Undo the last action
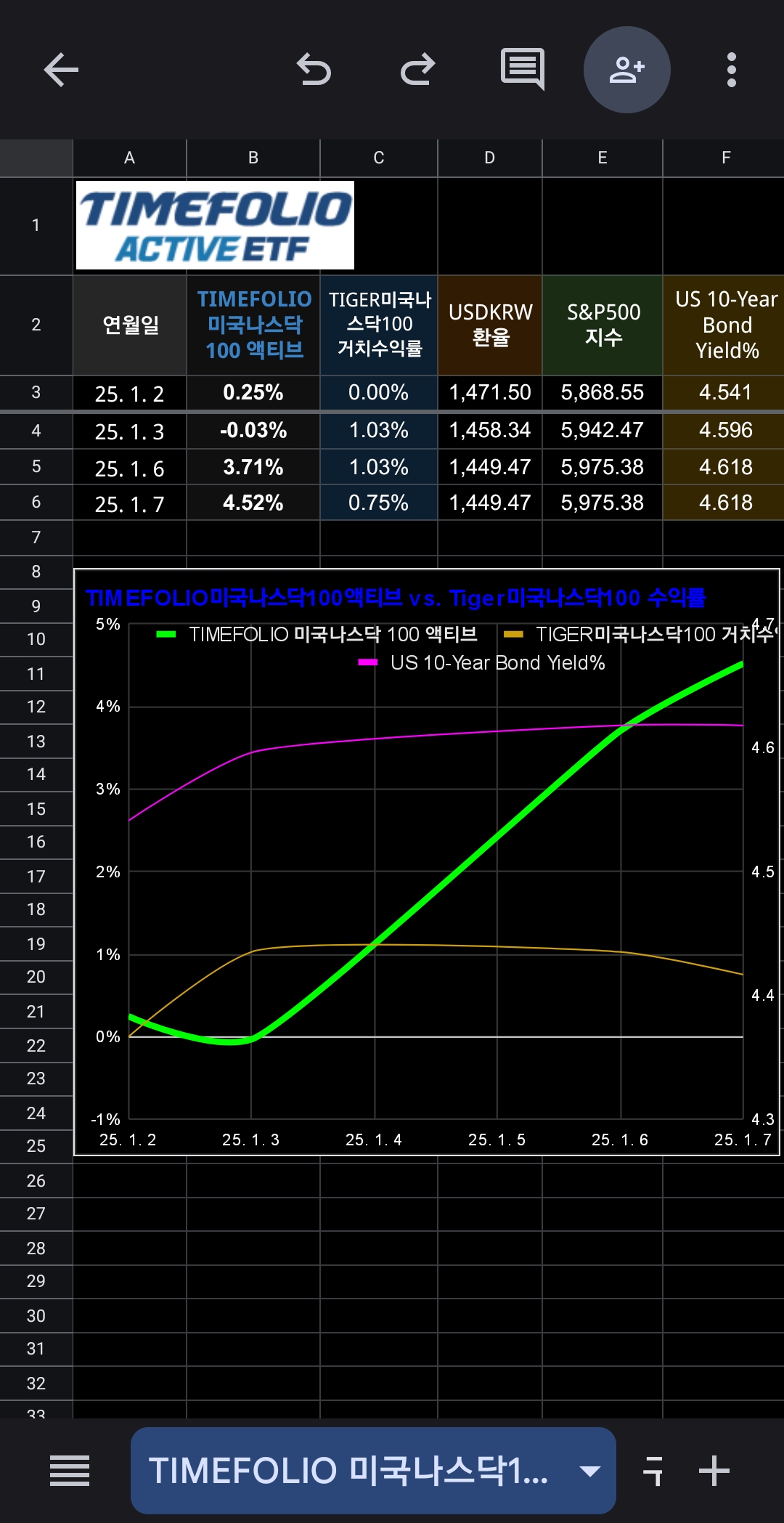784x1523 pixels. point(314,70)
